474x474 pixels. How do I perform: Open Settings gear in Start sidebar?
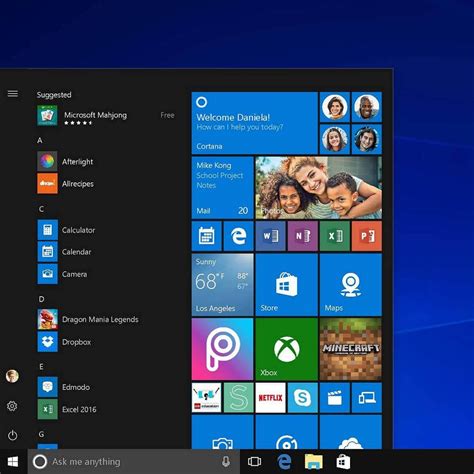point(12,406)
